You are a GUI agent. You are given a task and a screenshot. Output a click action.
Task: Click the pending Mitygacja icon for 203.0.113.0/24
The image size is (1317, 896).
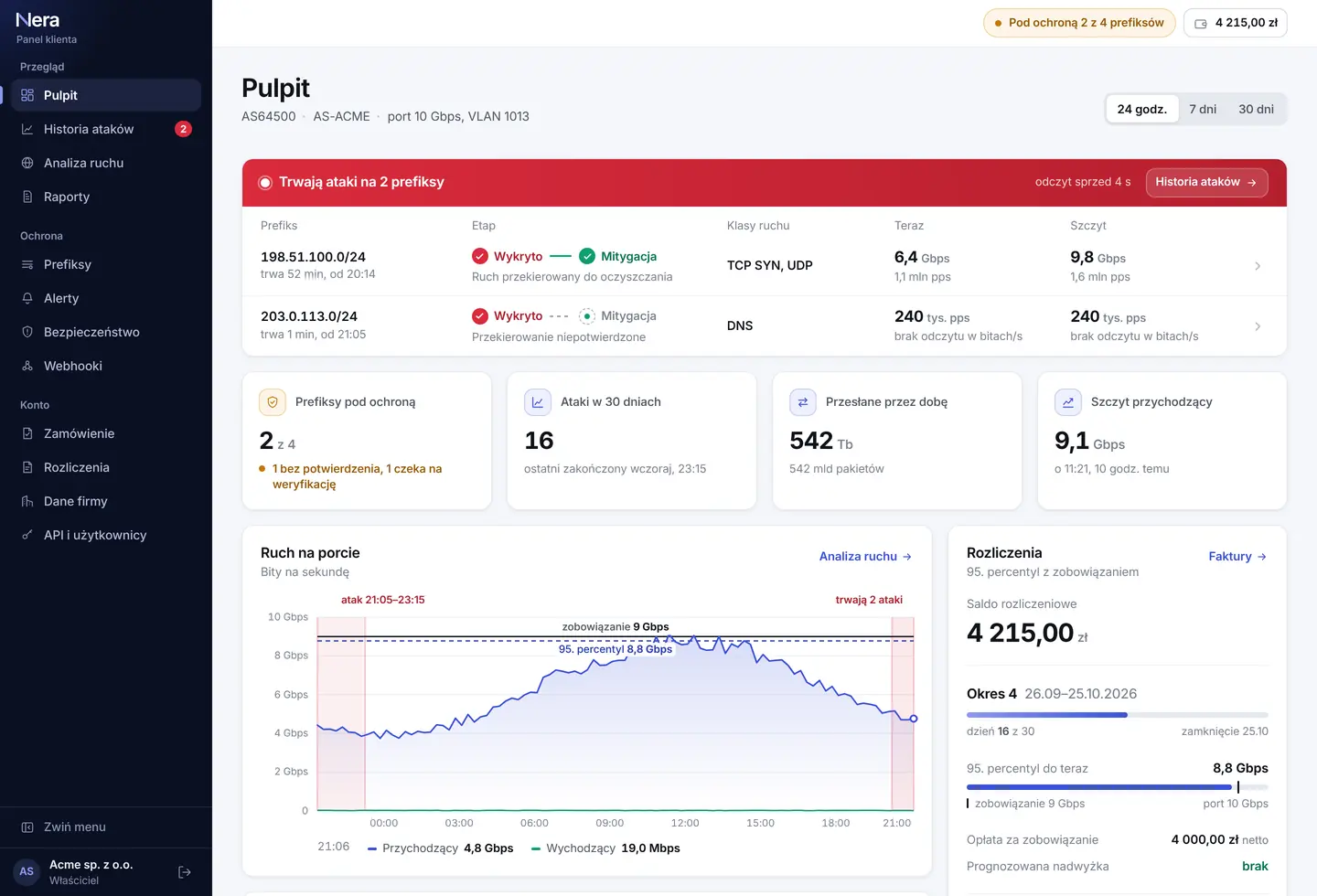(587, 315)
